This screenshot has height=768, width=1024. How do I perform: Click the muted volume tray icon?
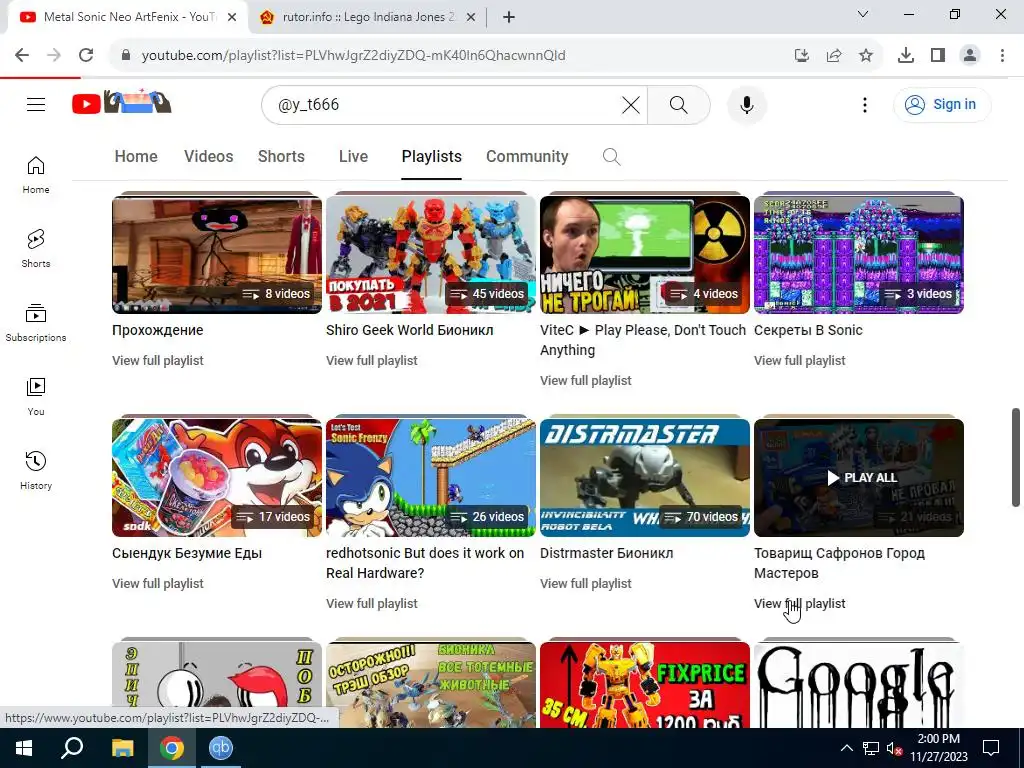pos(894,748)
